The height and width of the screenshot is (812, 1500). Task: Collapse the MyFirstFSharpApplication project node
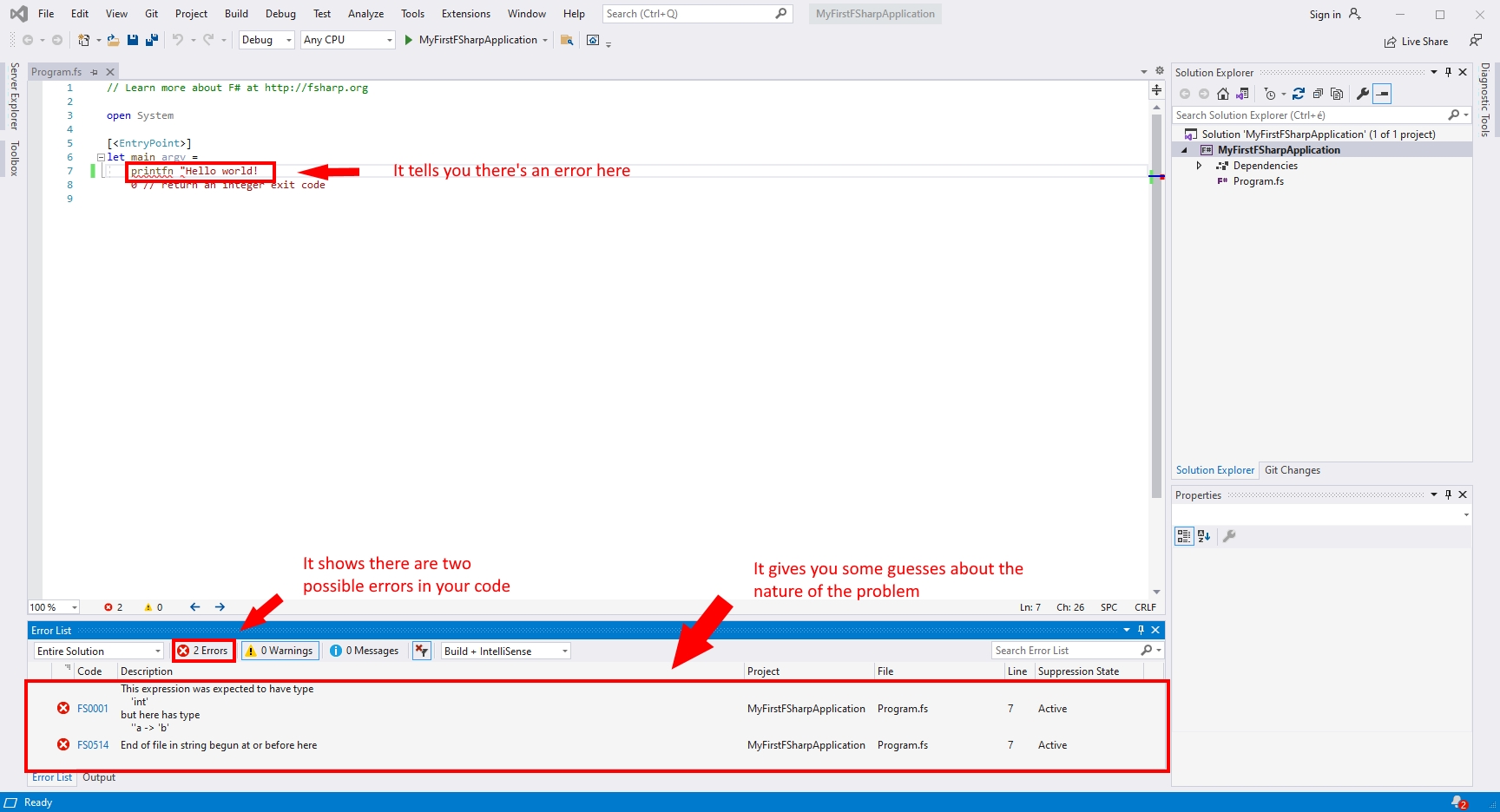[1185, 150]
